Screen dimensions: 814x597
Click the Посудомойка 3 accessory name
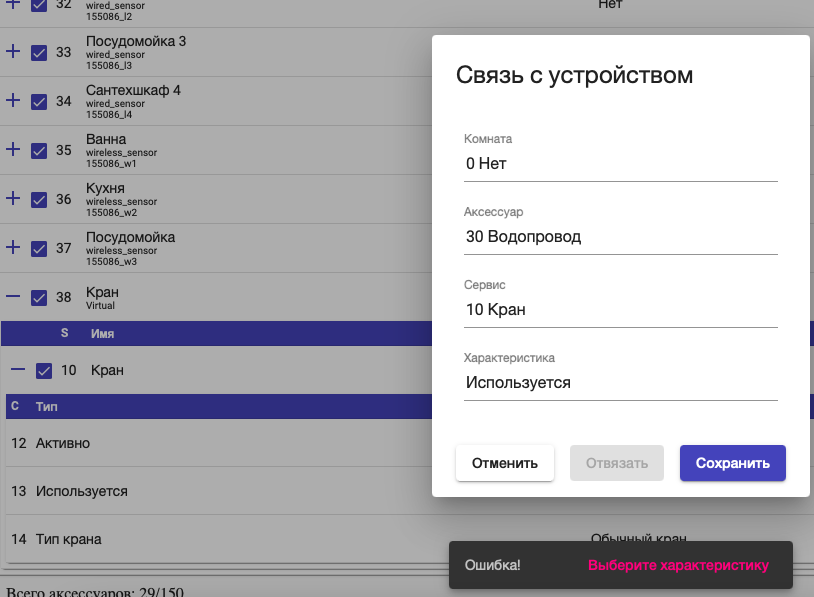135,41
